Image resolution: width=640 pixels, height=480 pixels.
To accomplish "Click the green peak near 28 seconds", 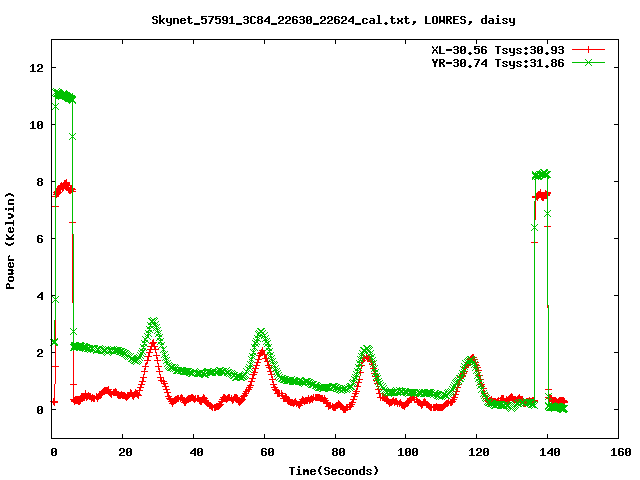I will tap(153, 322).
